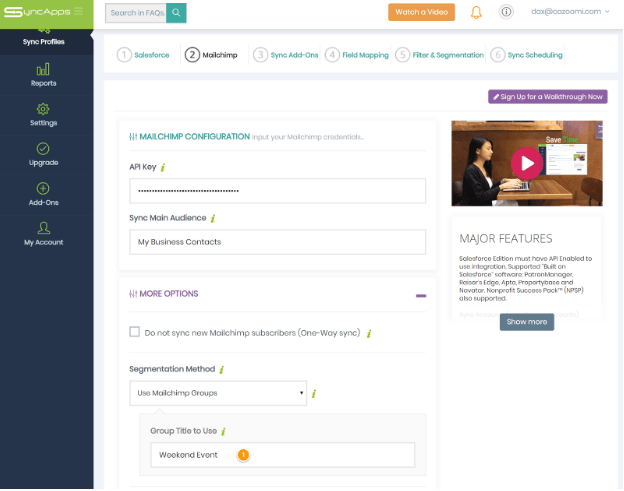This screenshot has height=491, width=624.
Task: Open the Segmentation Method dropdown
Action: (x=218, y=393)
